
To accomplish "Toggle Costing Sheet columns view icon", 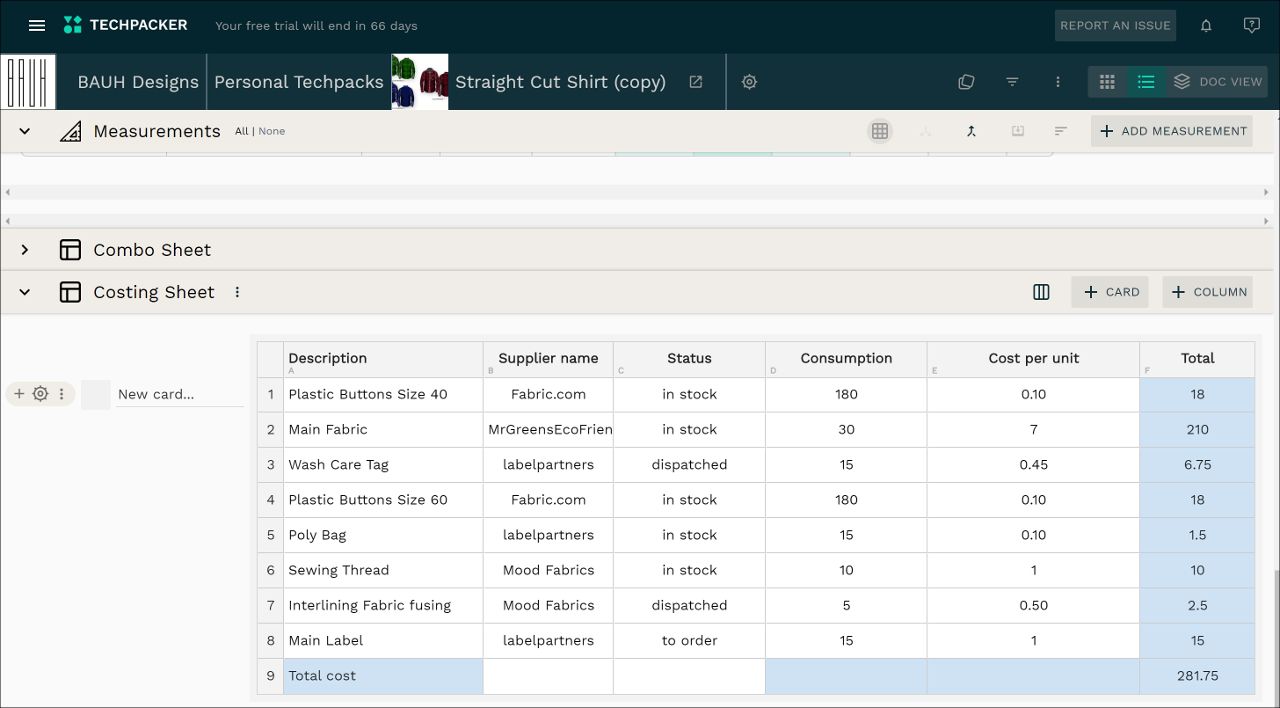I will pos(1041,292).
